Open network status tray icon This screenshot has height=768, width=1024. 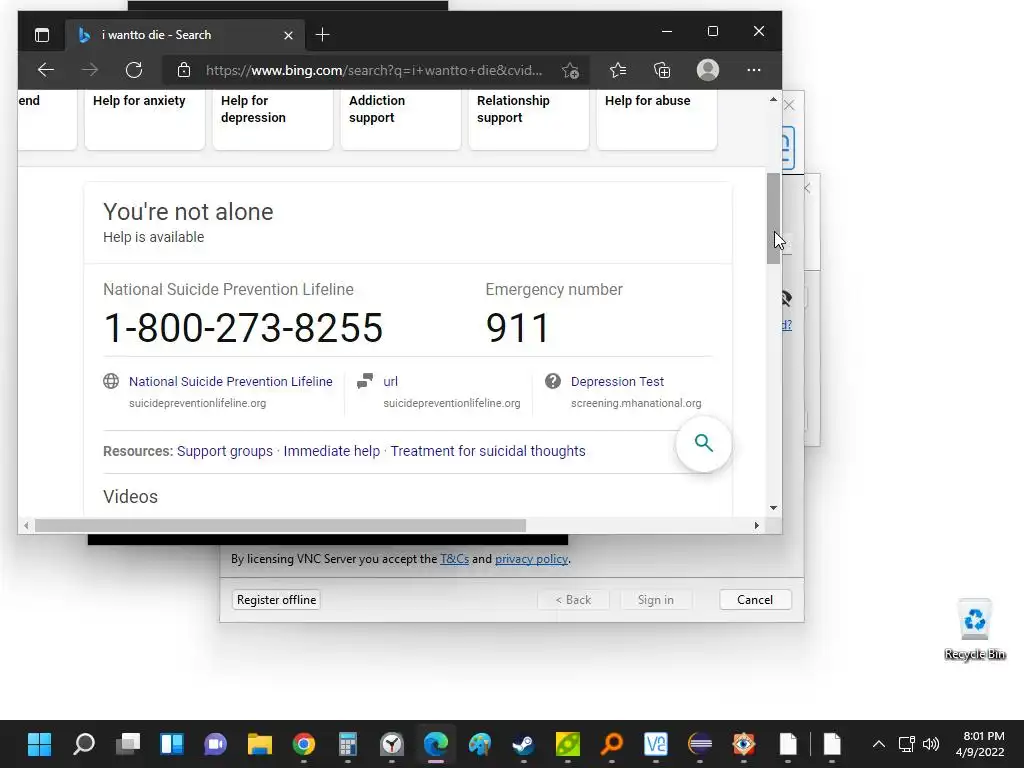[x=906, y=744]
